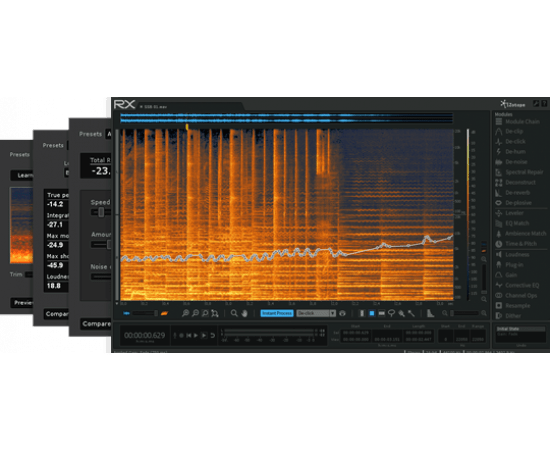Click the record button
550x450 pixels.
click(x=181, y=336)
